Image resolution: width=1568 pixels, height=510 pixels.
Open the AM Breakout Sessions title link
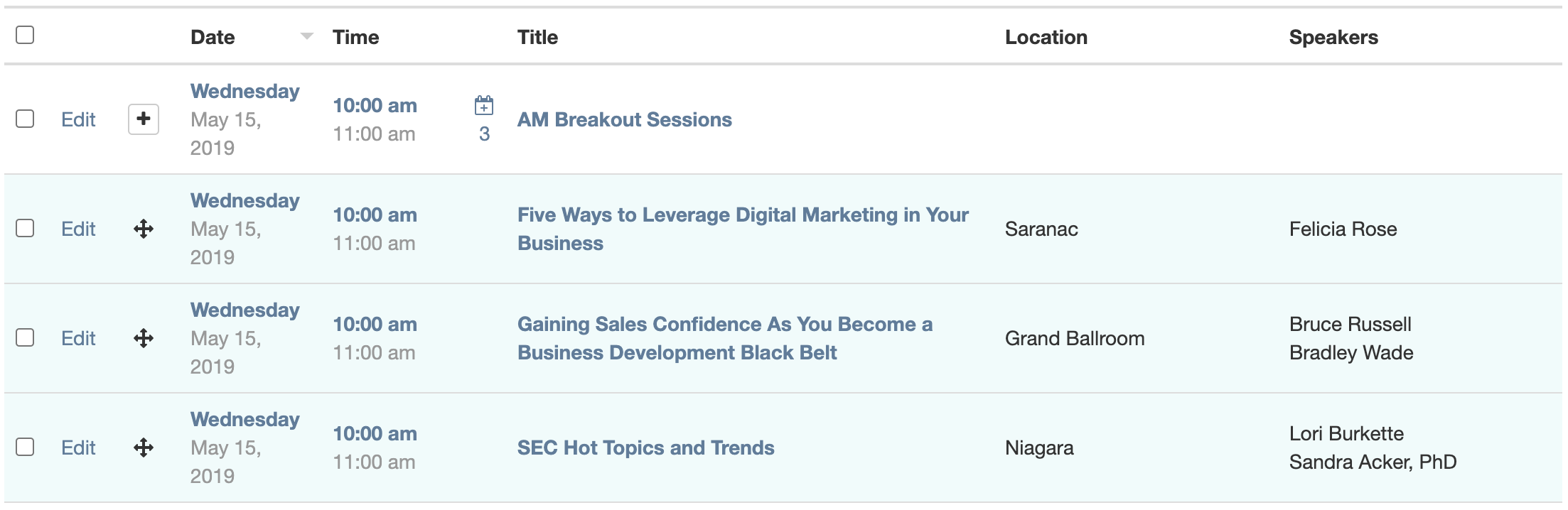click(624, 119)
